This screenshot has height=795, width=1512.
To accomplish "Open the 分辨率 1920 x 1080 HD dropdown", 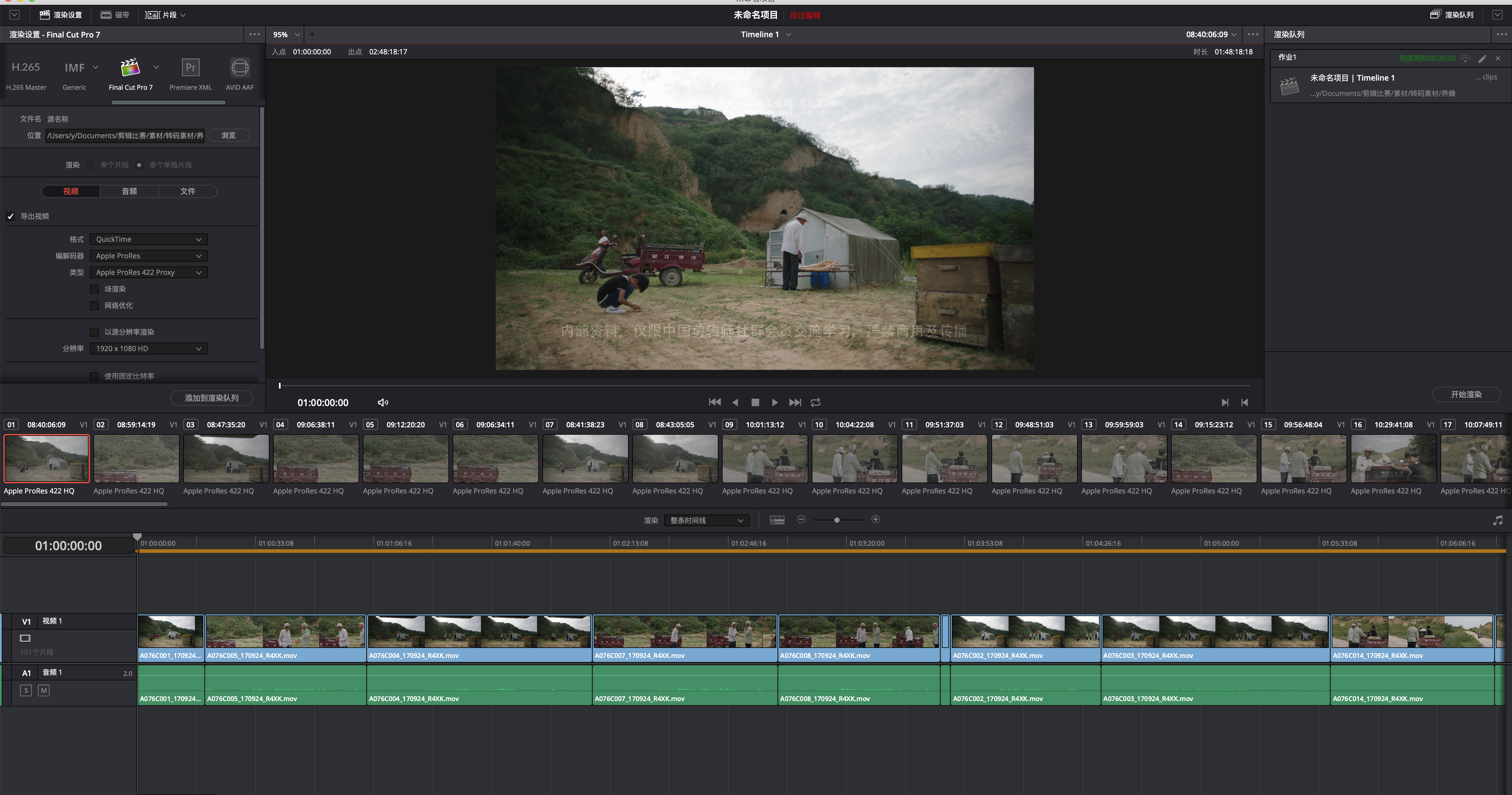I will [148, 348].
